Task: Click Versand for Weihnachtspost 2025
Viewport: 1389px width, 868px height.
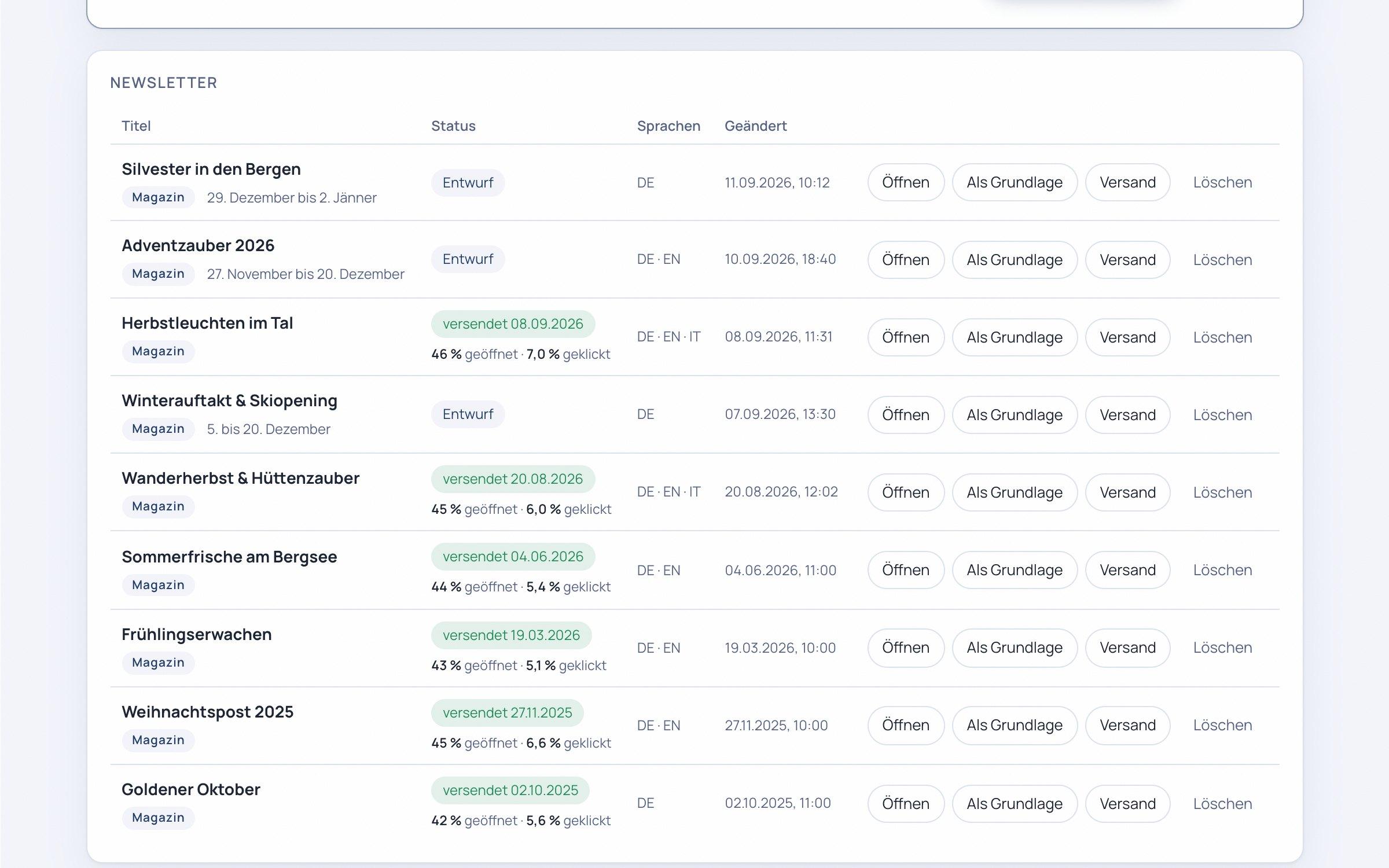Action: 1127,725
